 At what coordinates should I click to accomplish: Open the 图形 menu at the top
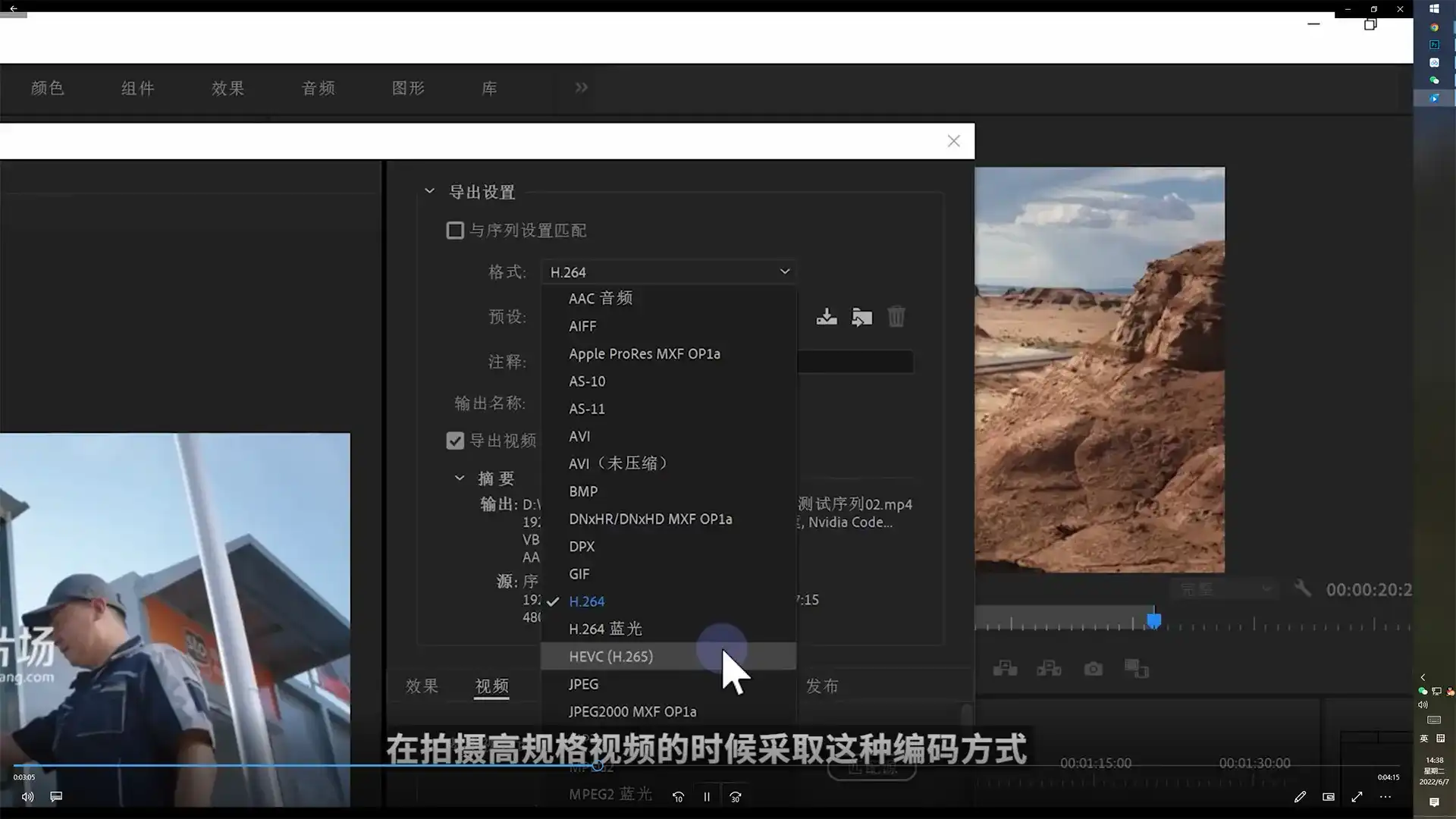408,88
